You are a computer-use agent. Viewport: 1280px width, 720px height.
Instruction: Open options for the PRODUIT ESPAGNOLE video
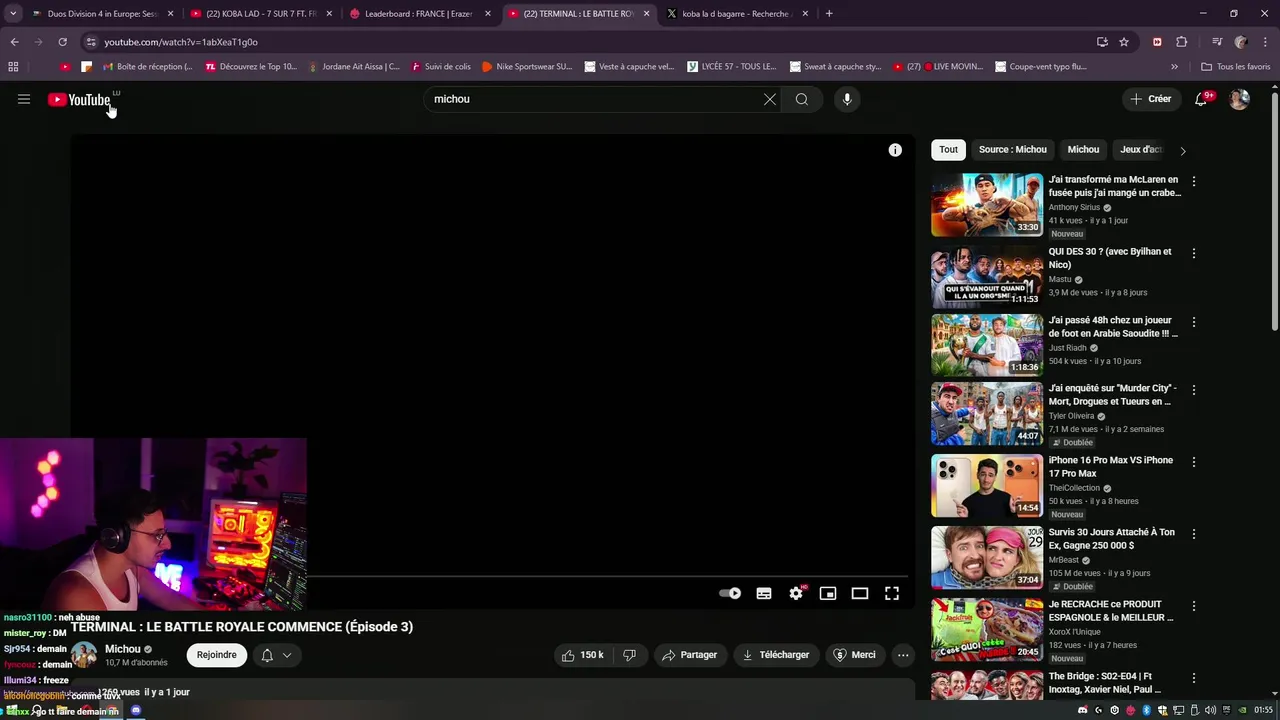click(1193, 607)
